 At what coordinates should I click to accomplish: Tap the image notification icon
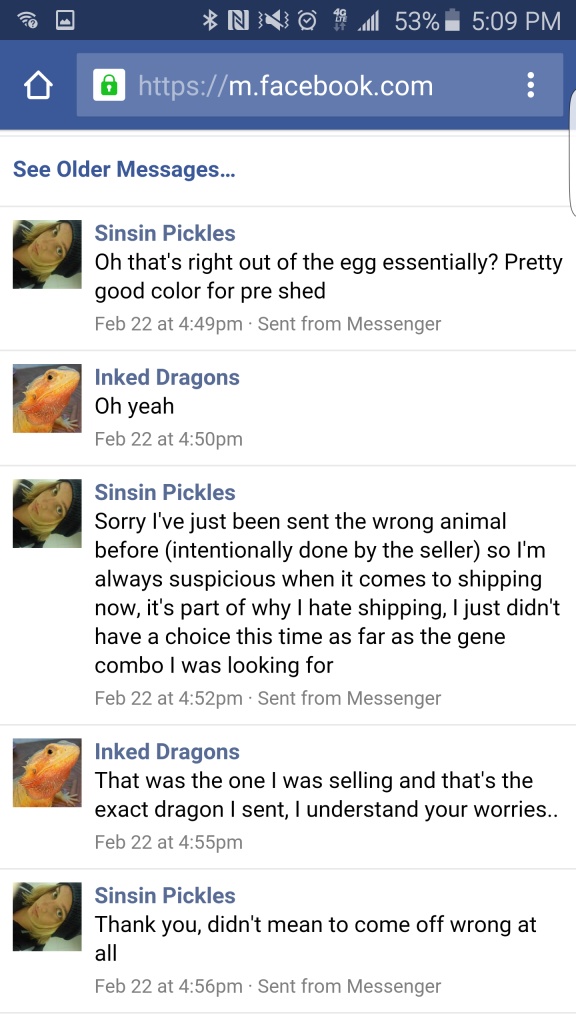click(63, 21)
